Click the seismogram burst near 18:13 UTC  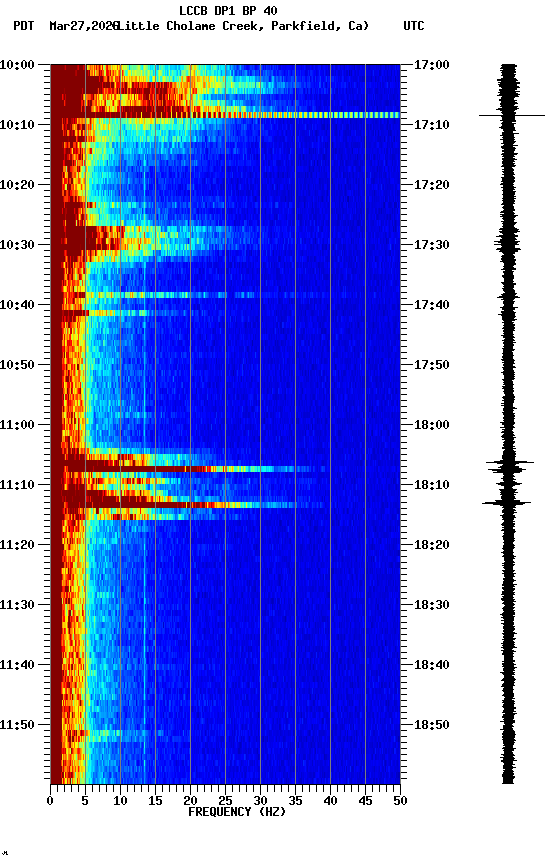pos(507,503)
